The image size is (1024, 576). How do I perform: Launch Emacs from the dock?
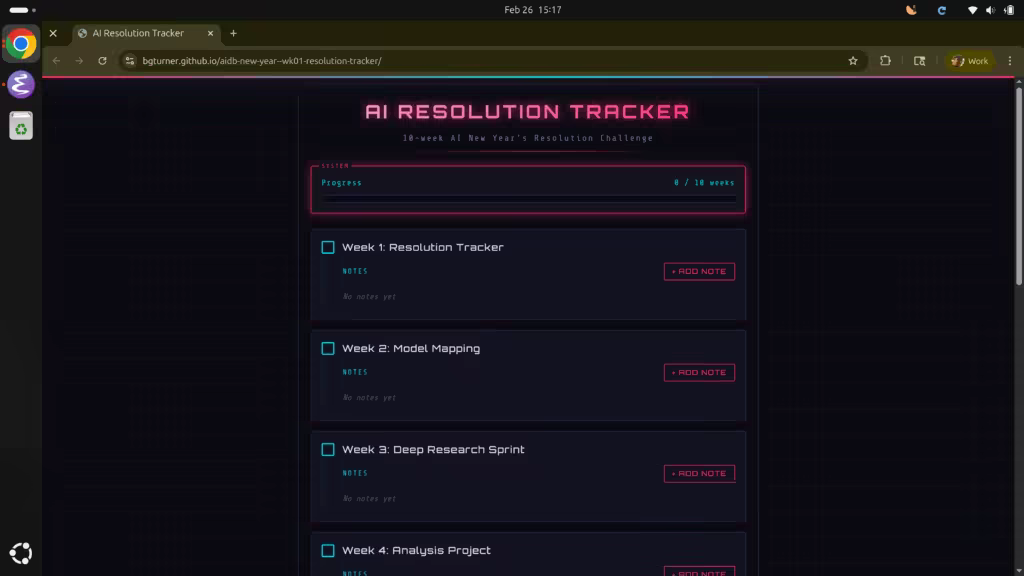pyautogui.click(x=21, y=85)
